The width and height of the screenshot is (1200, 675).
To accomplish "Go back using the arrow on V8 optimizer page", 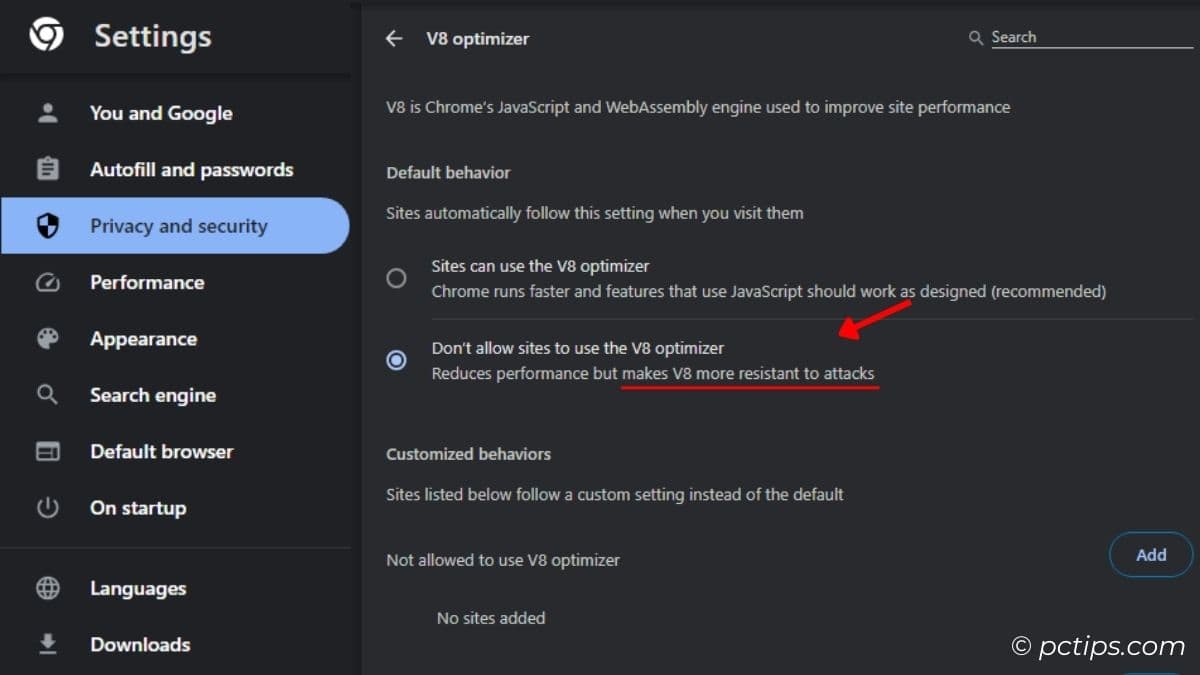I will click(393, 38).
